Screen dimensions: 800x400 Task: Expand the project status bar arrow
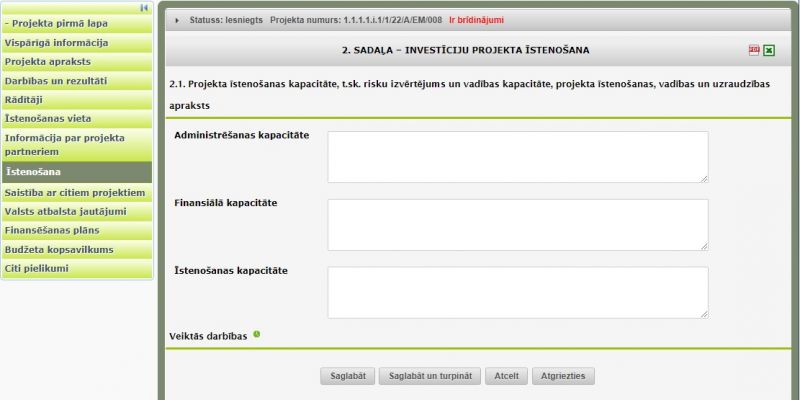(x=177, y=20)
